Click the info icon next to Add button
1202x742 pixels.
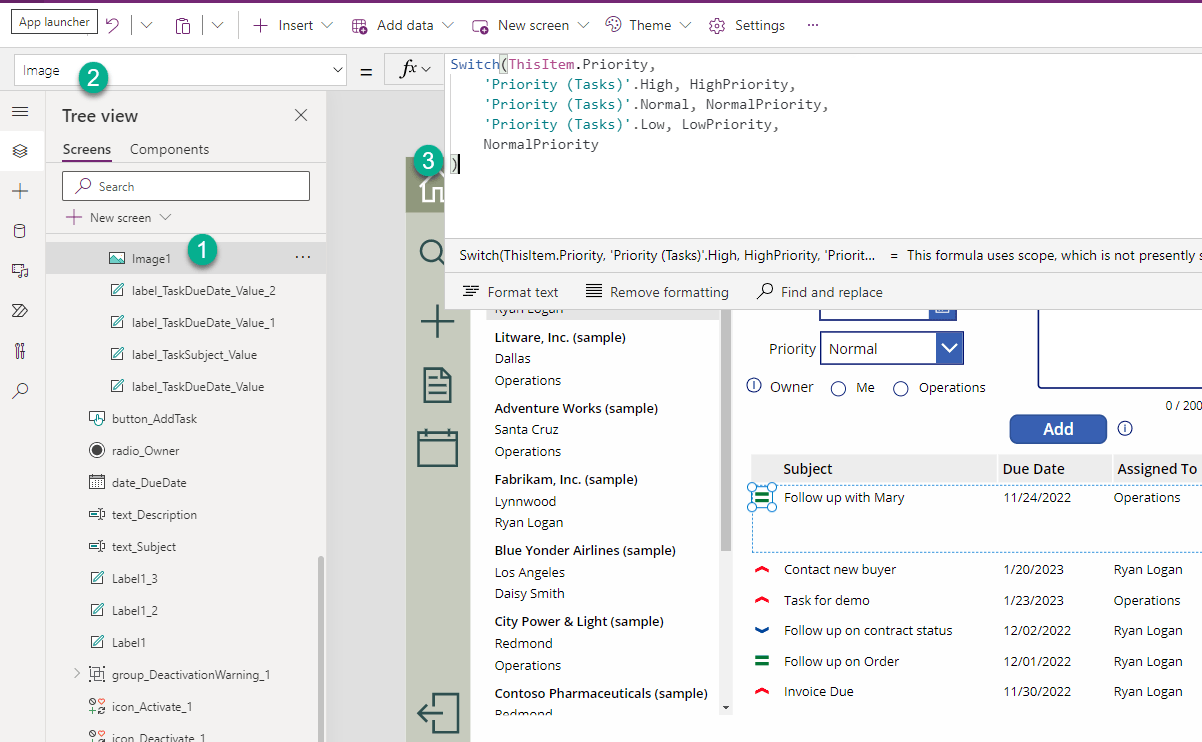pyautogui.click(x=1125, y=429)
